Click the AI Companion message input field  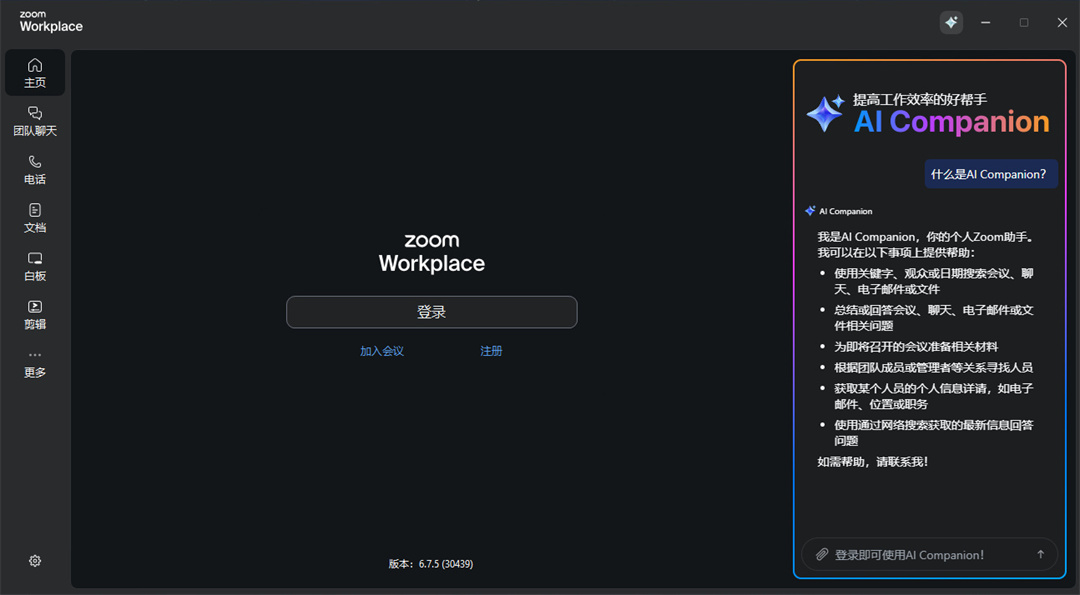pyautogui.click(x=929, y=554)
